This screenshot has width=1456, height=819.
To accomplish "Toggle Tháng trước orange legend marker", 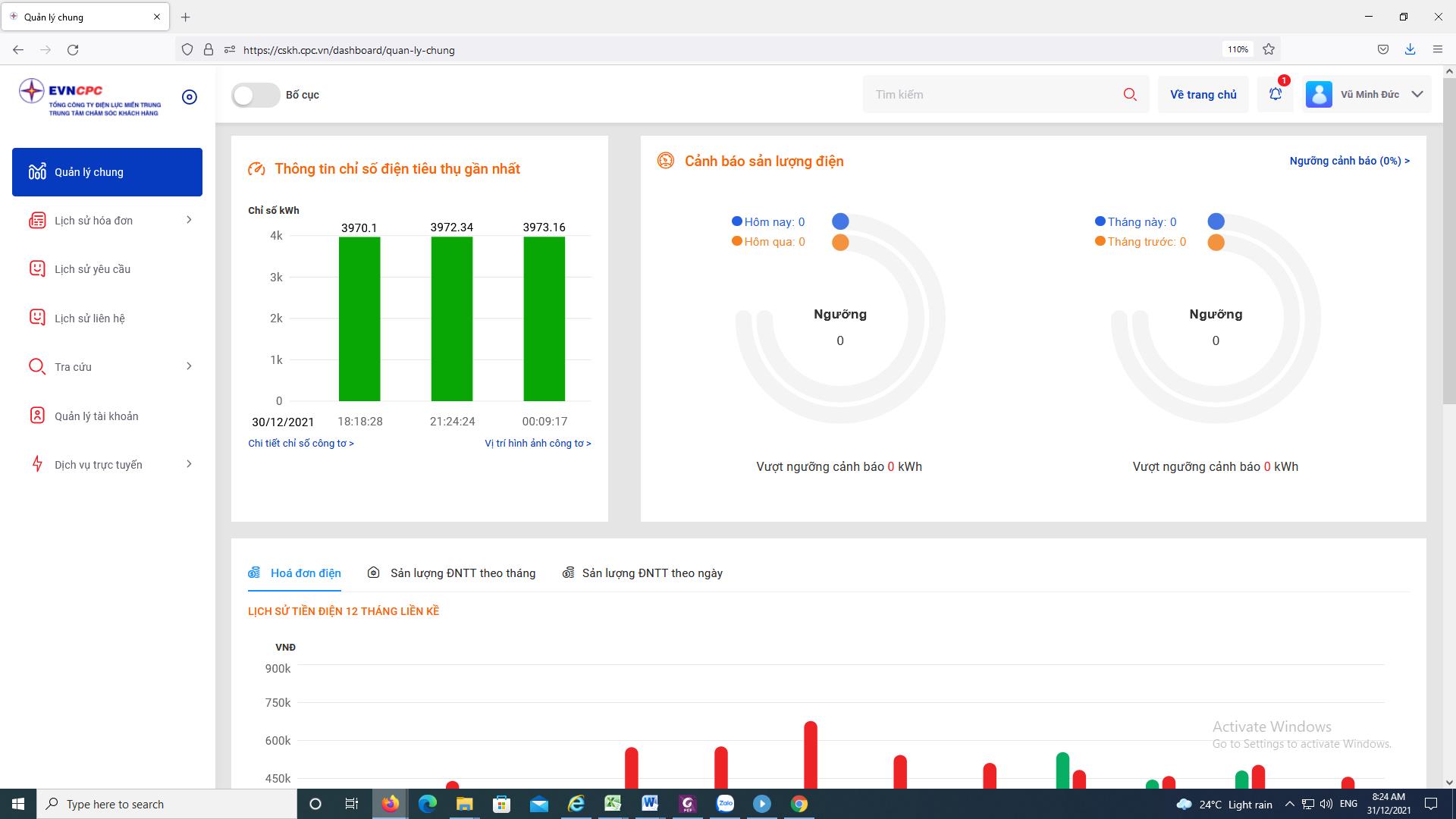I will (1100, 241).
